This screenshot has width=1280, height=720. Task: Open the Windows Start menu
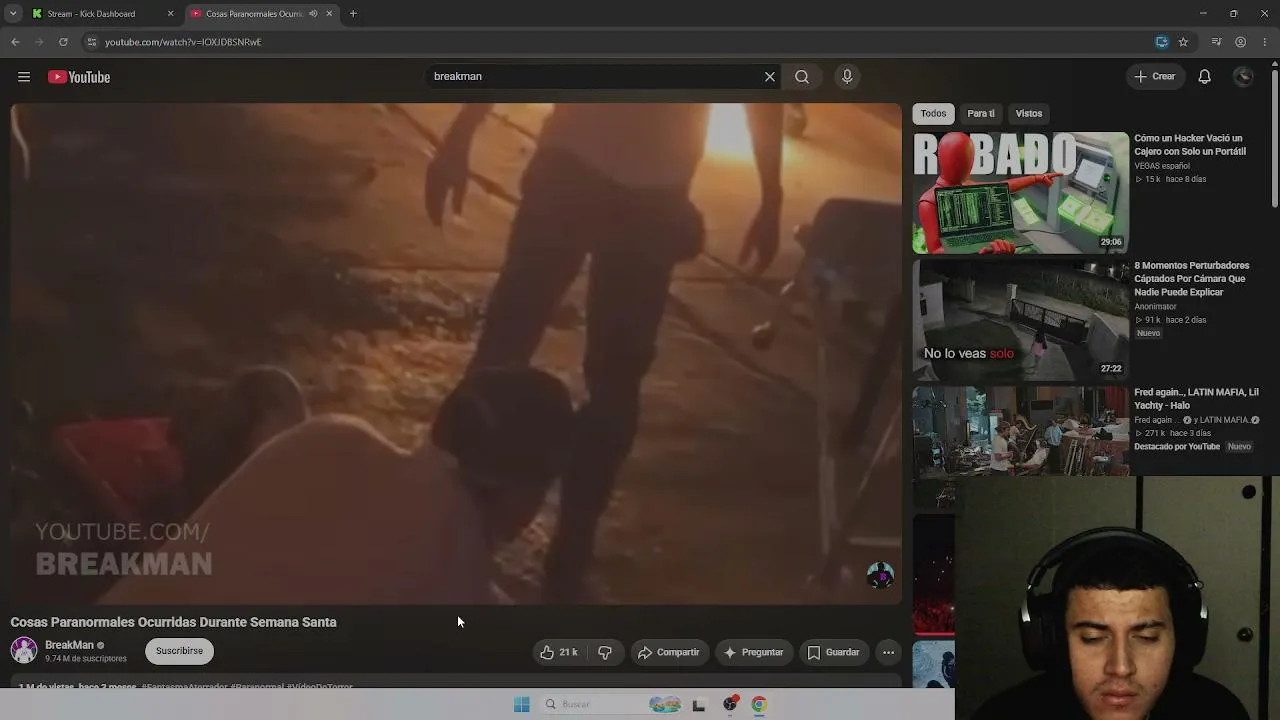click(521, 704)
